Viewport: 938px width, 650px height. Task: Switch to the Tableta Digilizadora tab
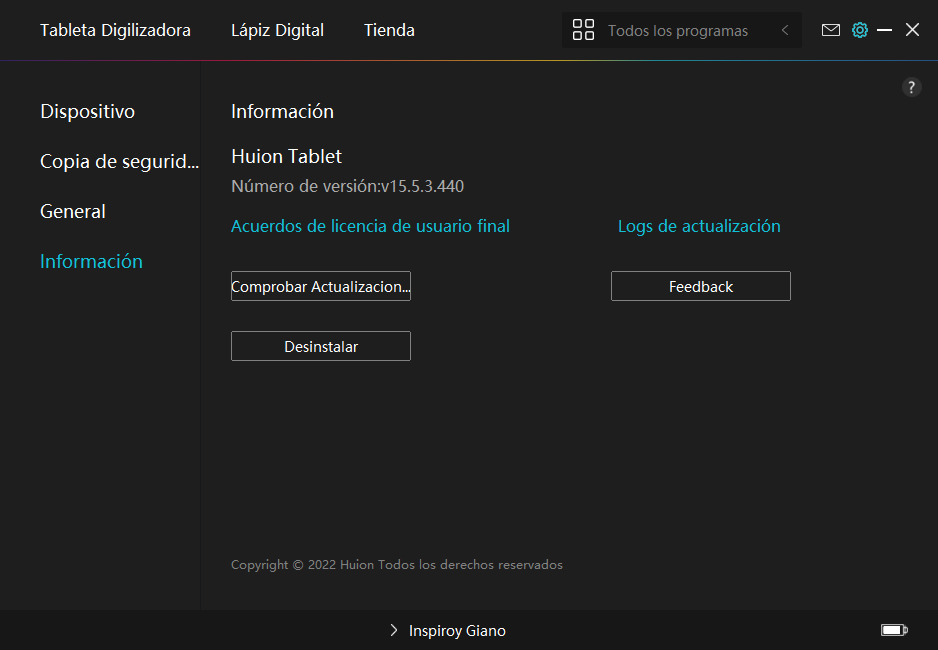pos(115,30)
